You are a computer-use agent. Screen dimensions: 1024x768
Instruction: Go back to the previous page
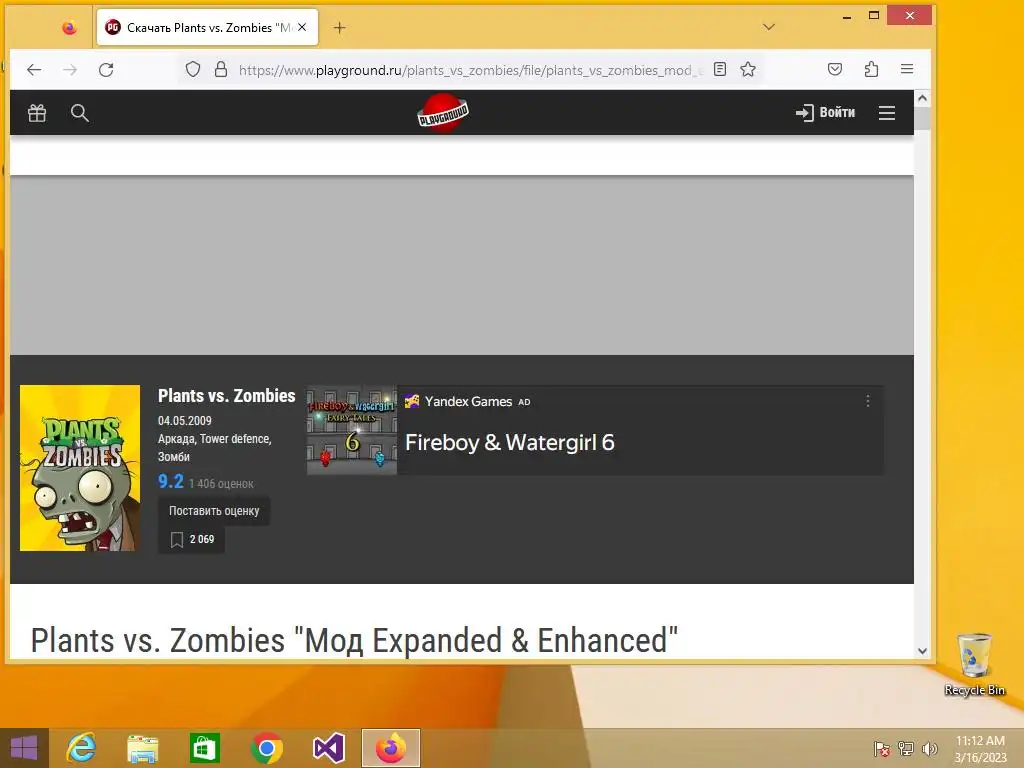pos(34,70)
